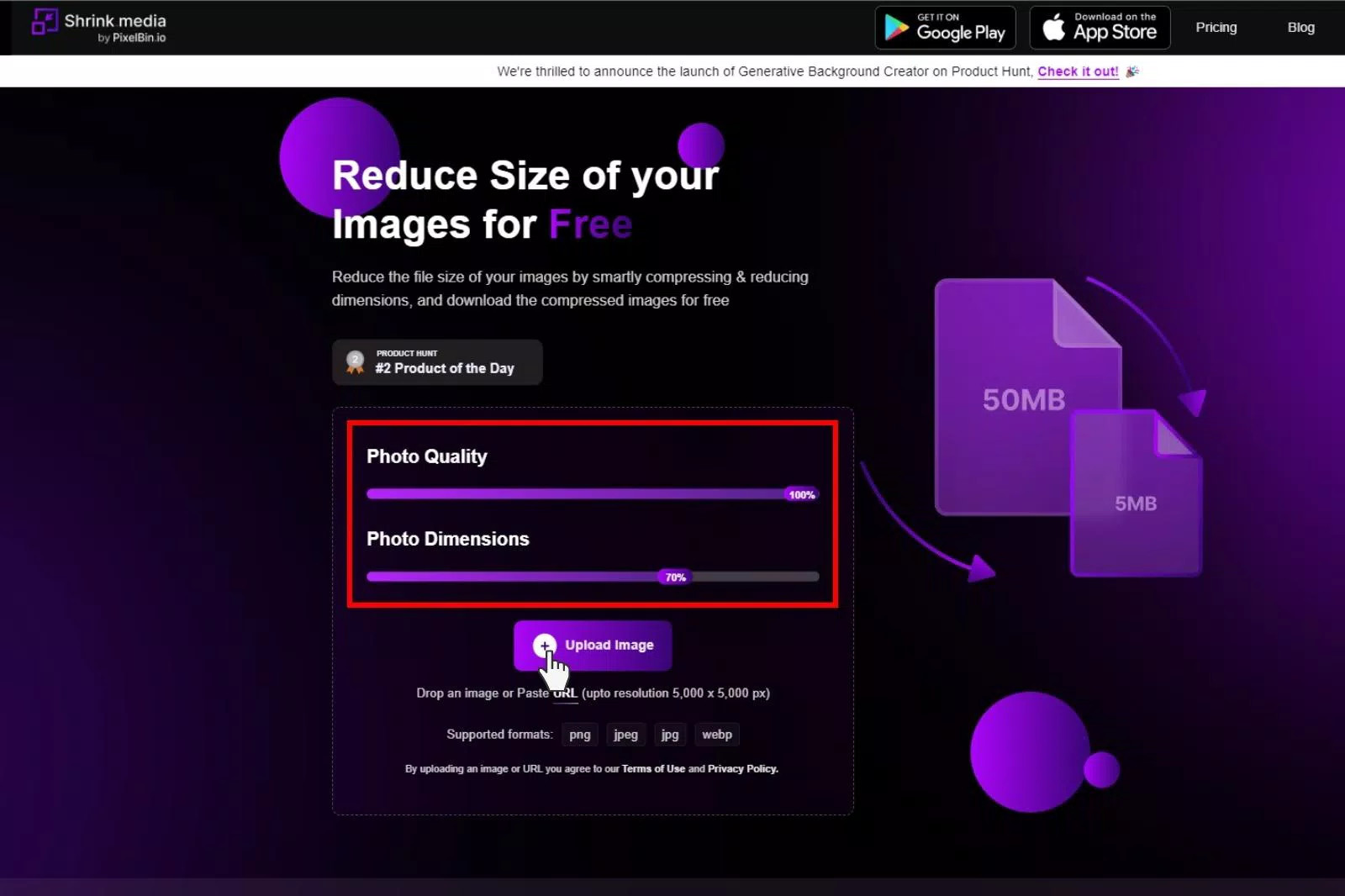1345x896 pixels.
Task: Click the 5MB file illustration
Action: (x=1137, y=493)
